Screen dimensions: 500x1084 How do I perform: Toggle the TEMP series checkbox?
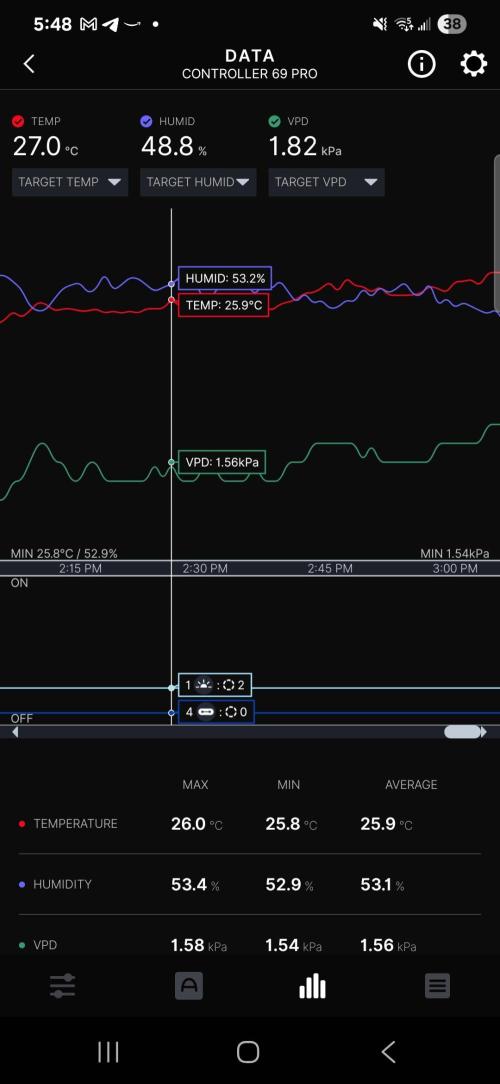pyautogui.click(x=18, y=121)
